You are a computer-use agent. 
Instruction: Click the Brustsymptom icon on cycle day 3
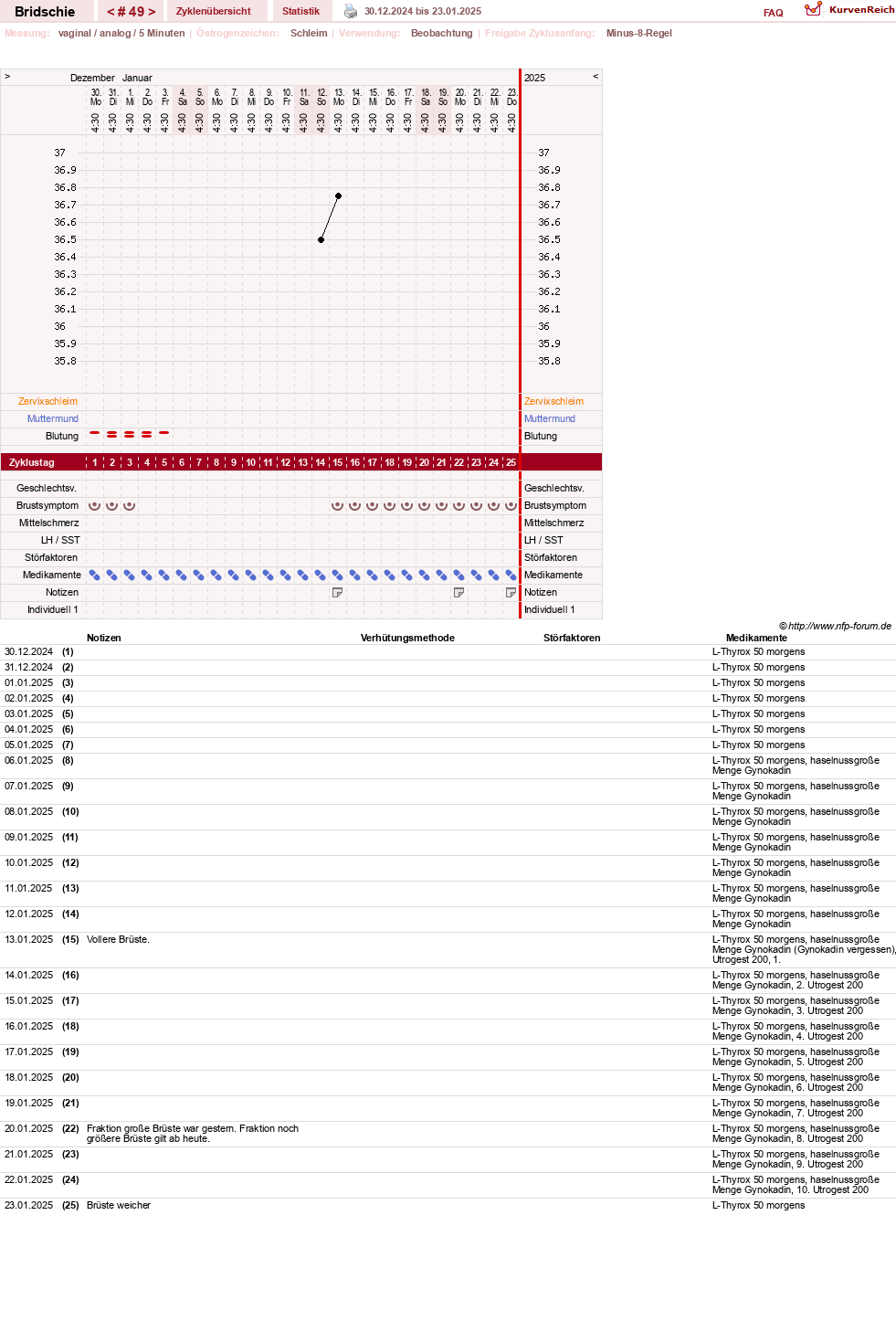[x=129, y=505]
